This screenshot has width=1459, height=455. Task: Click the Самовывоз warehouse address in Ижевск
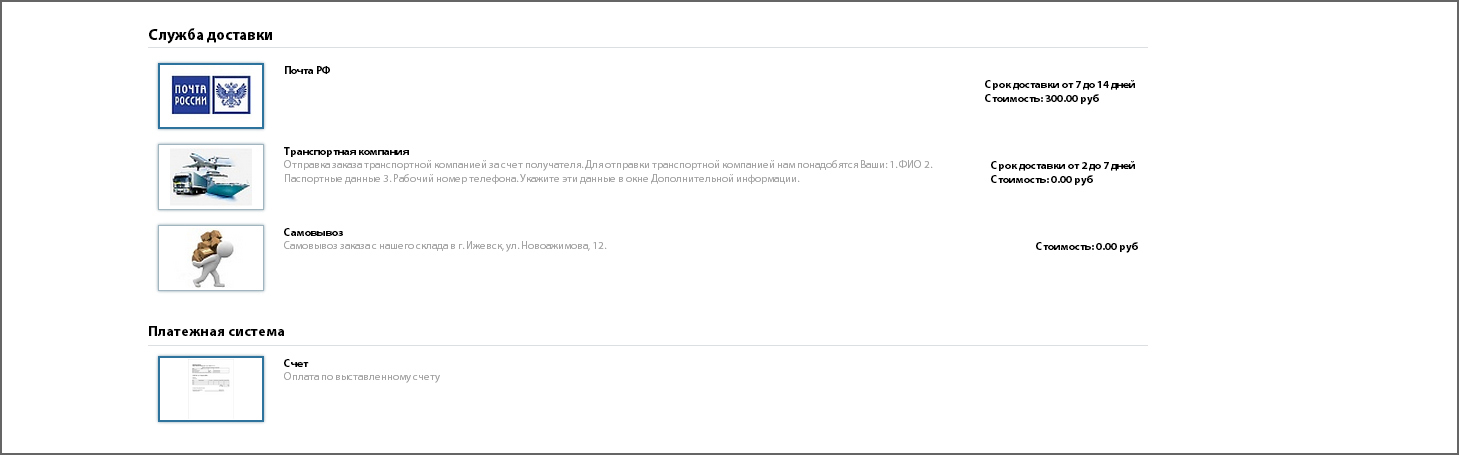point(445,245)
